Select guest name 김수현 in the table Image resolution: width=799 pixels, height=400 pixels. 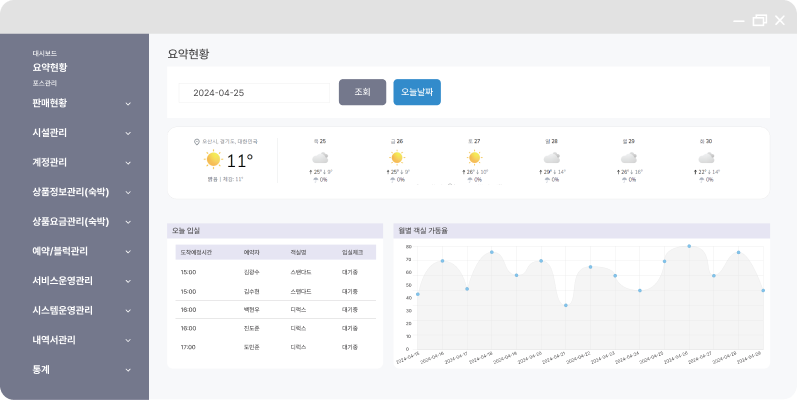tap(252, 291)
